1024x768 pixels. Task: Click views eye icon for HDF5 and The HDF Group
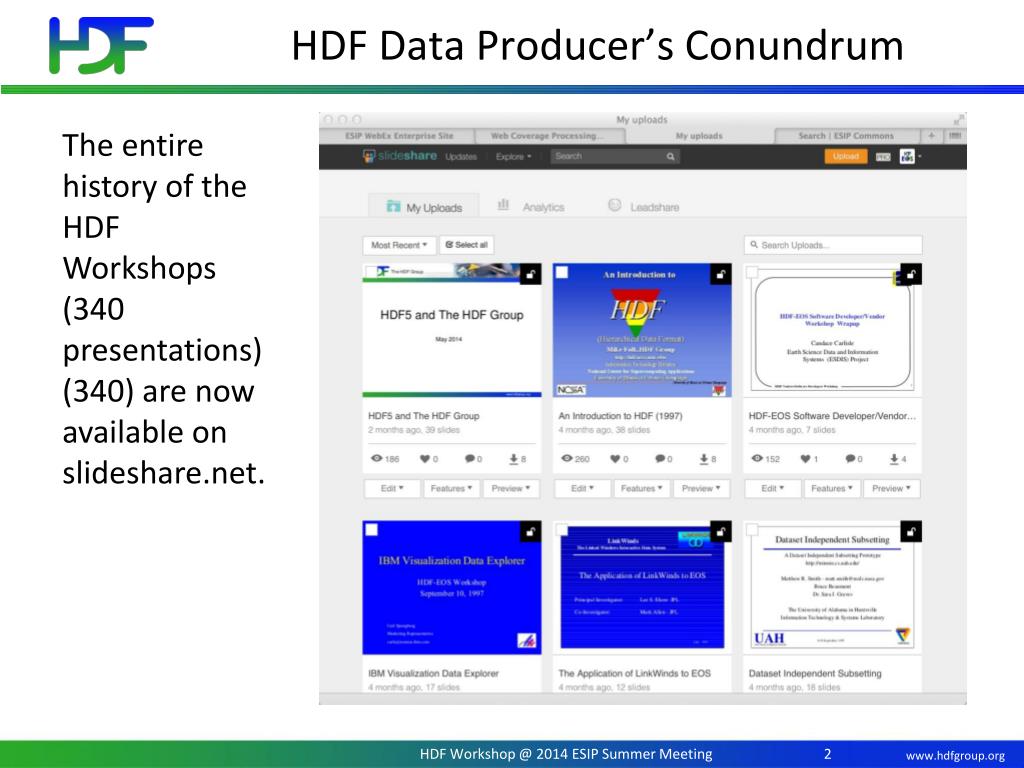coord(376,458)
